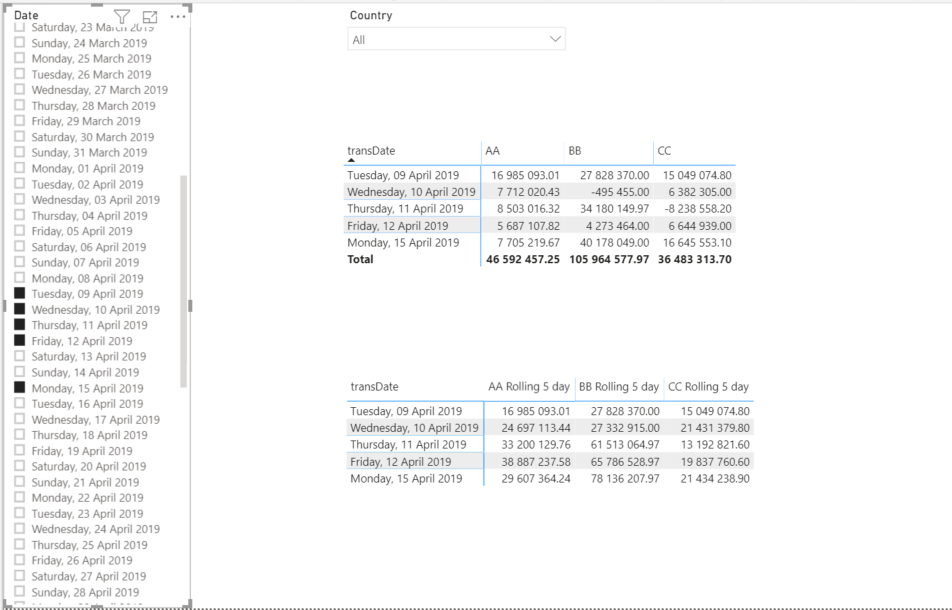The width and height of the screenshot is (952, 610).
Task: Select cell value 16 985 093.01 in top table
Action: coord(525,175)
